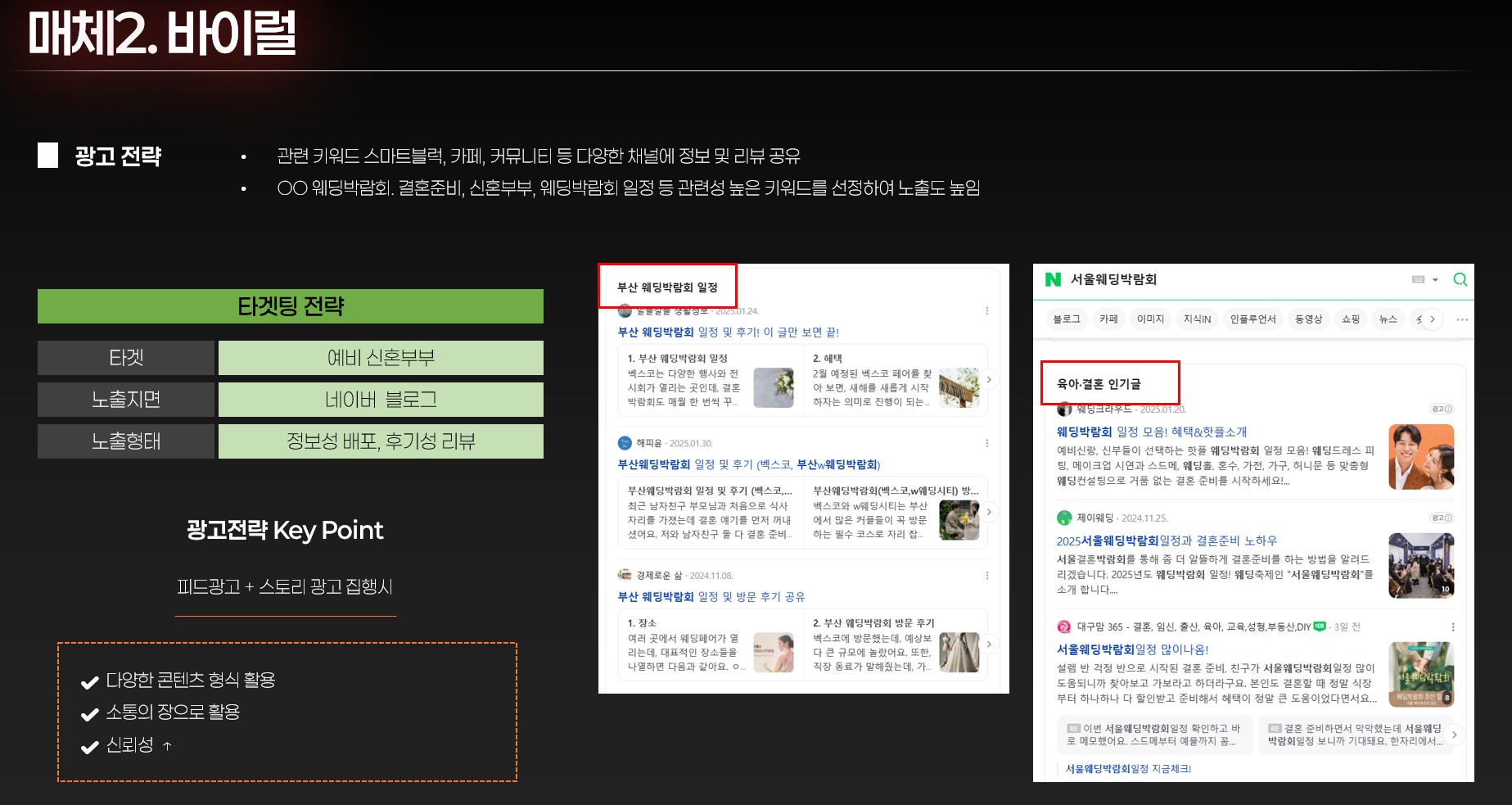Open card 부산웨딩박람회(벡스코,w웨딩시티) 방...
Viewport: 1512px width, 805px height.
click(896, 512)
